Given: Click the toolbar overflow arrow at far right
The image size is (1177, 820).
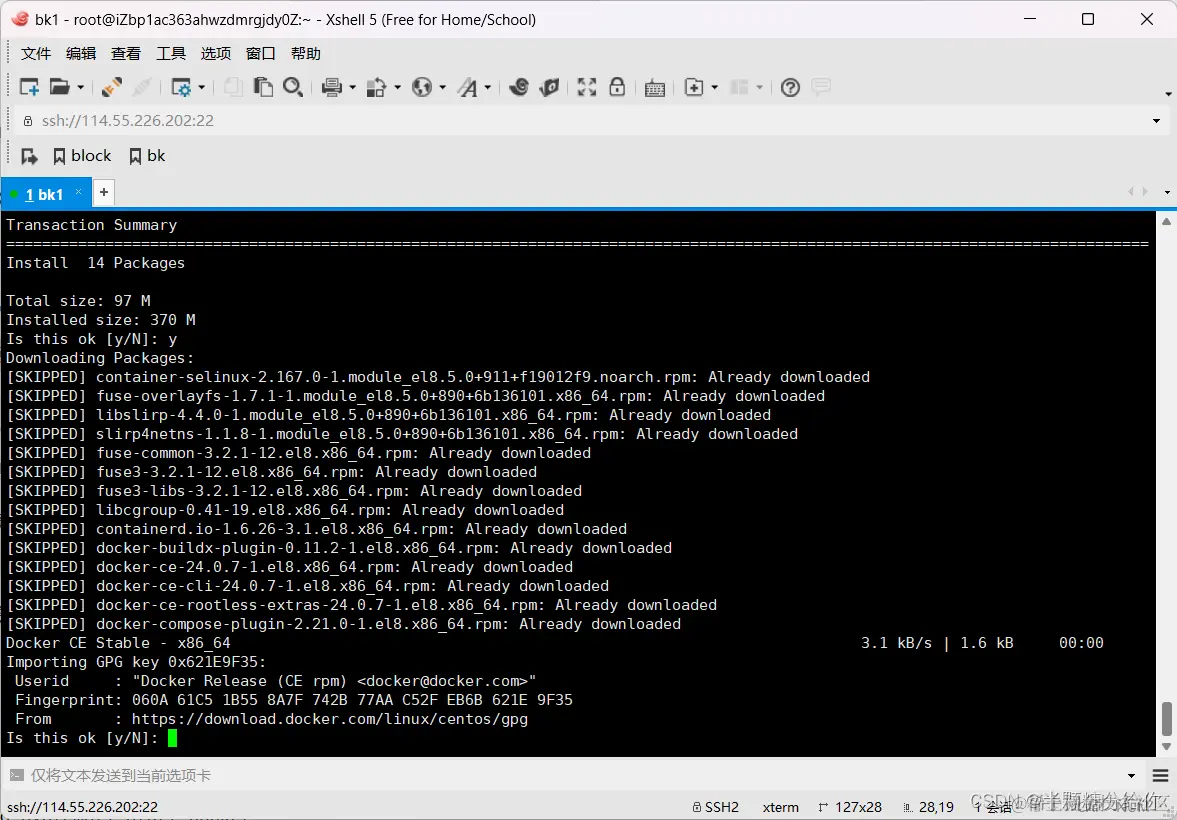Looking at the screenshot, I should (1168, 94).
